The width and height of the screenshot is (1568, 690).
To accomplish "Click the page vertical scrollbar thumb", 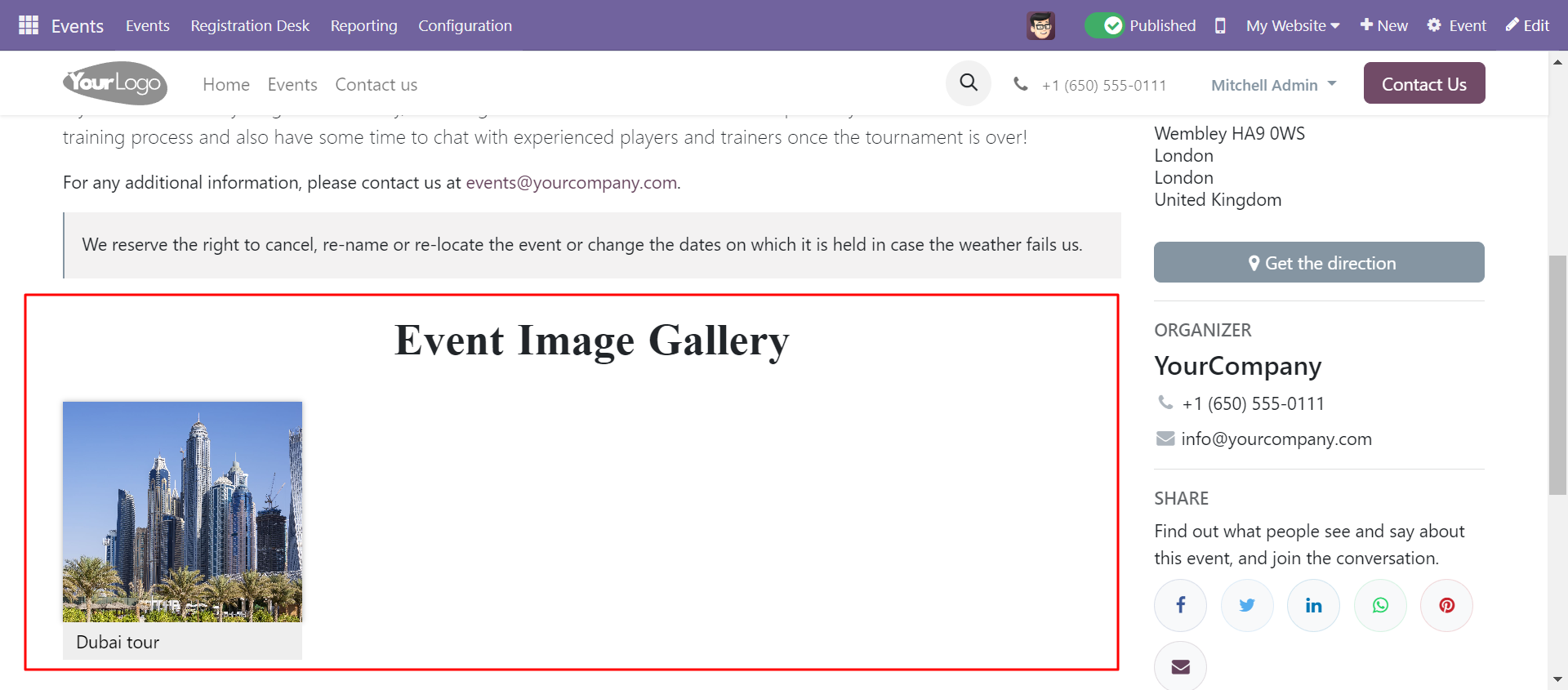I will point(1557,376).
